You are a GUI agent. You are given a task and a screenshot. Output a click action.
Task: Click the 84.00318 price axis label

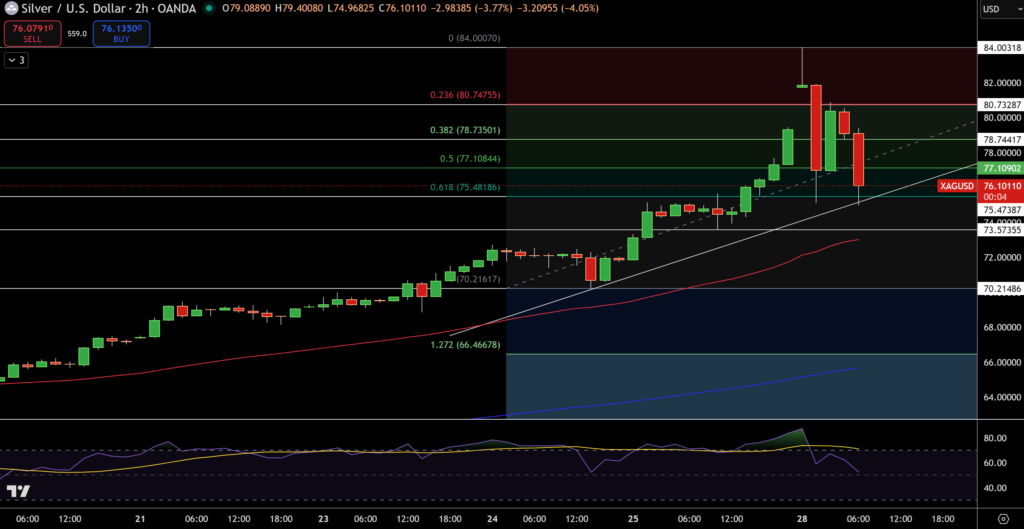1000,47
